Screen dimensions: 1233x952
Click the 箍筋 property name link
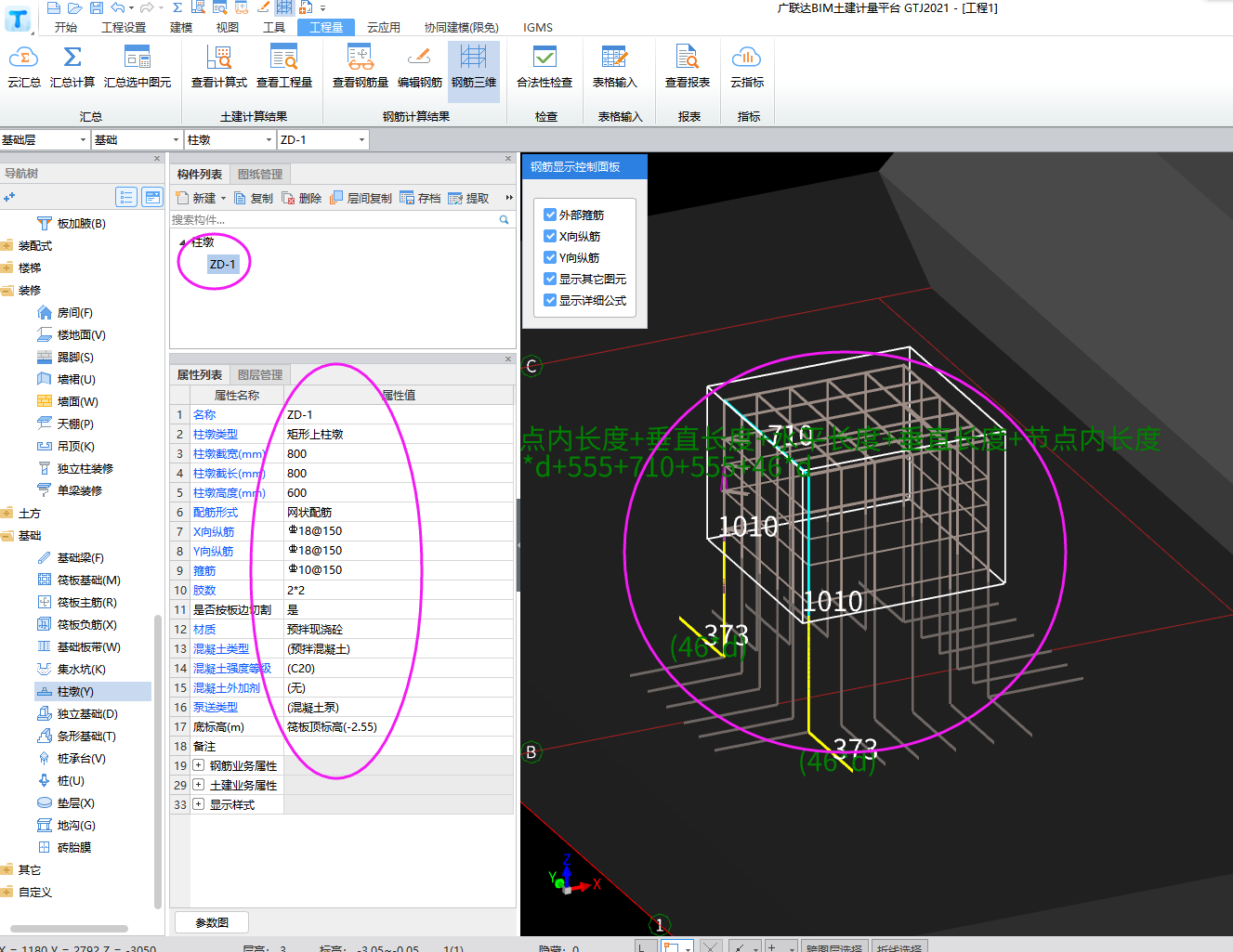pyautogui.click(x=204, y=570)
